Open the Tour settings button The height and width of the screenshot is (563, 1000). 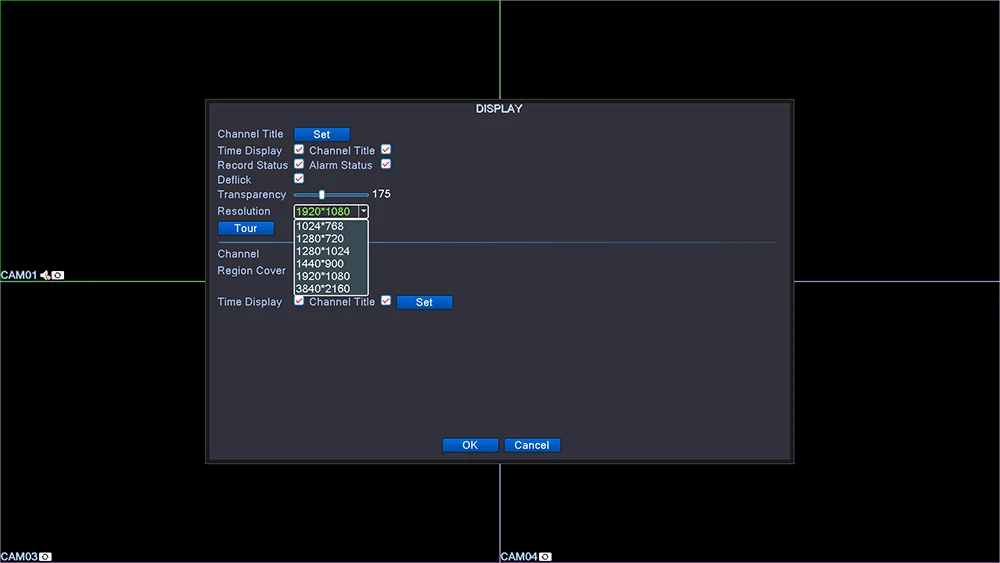click(x=246, y=228)
